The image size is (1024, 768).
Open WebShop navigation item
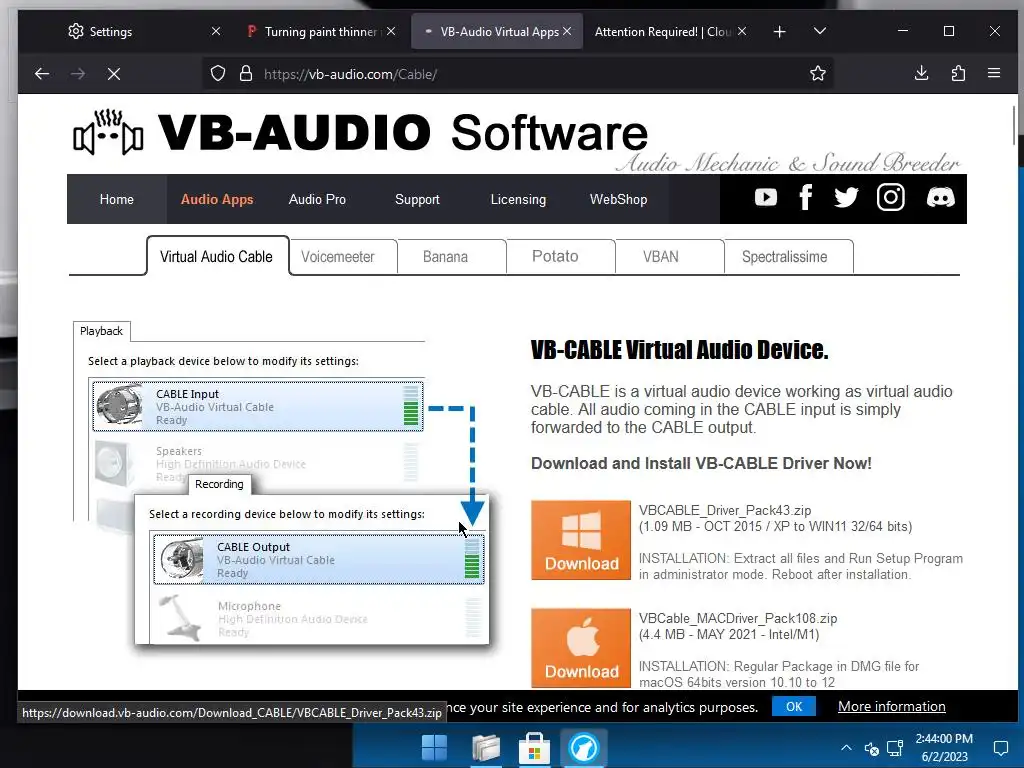pyautogui.click(x=618, y=199)
